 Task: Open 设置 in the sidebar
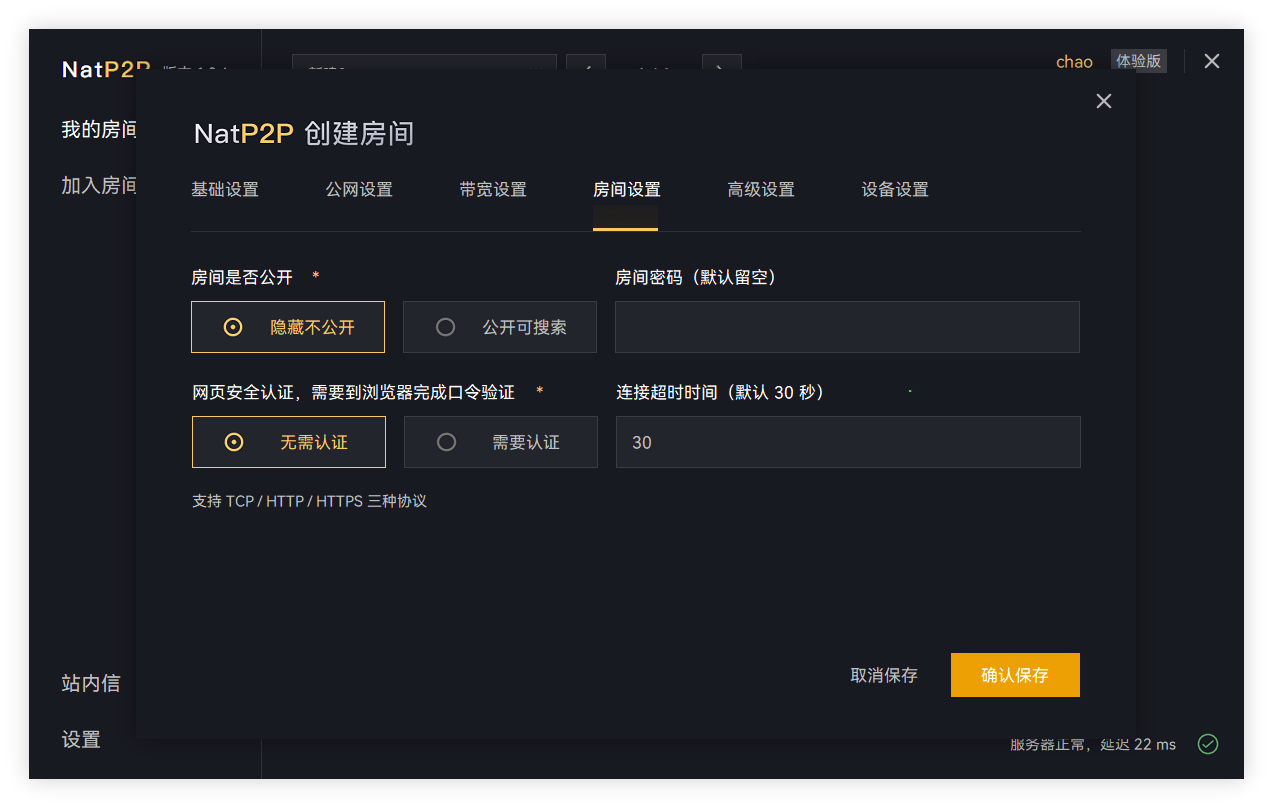(x=81, y=739)
